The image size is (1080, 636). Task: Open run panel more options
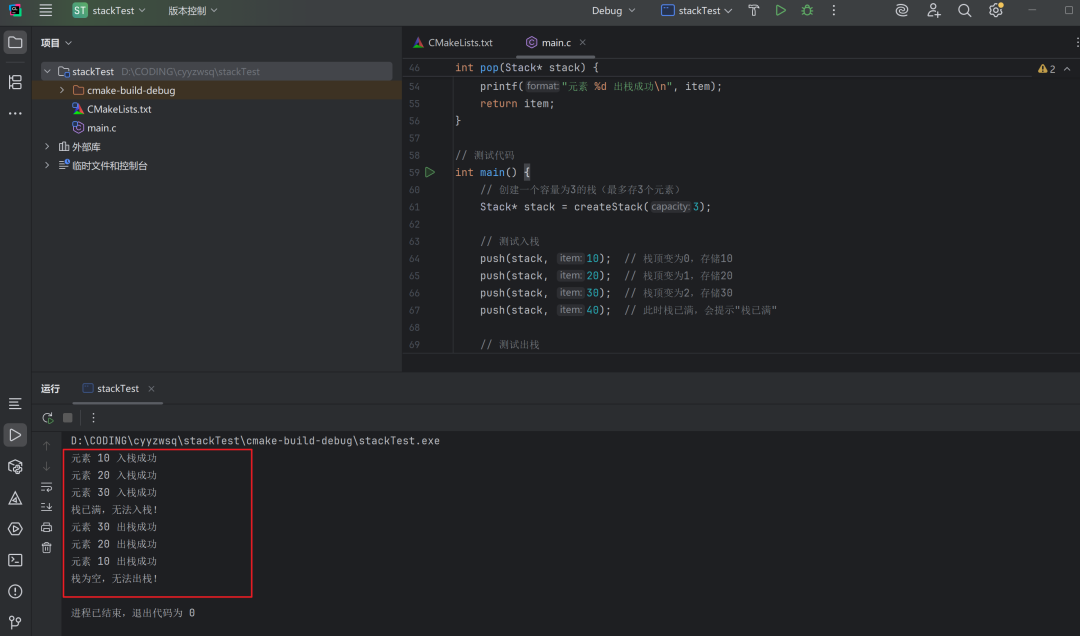click(93, 418)
